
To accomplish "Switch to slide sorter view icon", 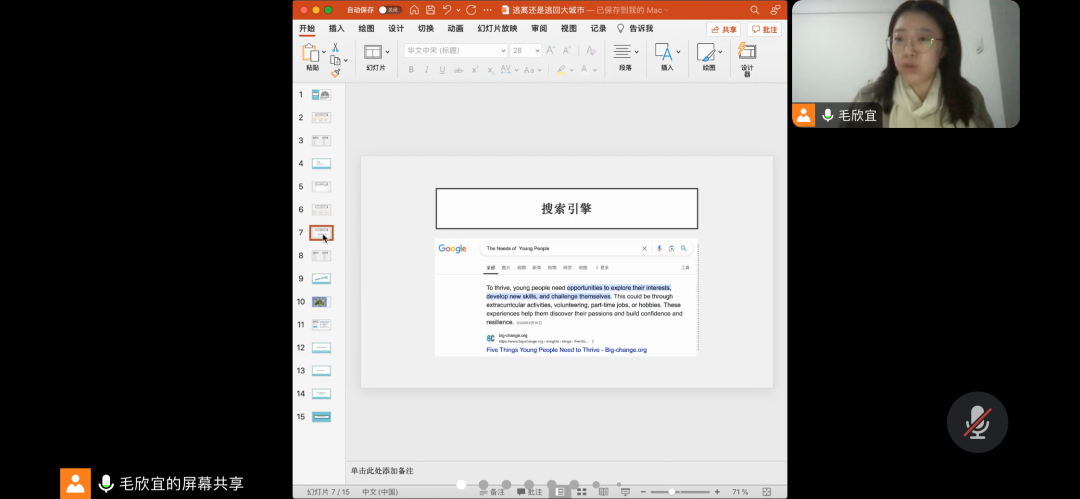I will point(580,492).
